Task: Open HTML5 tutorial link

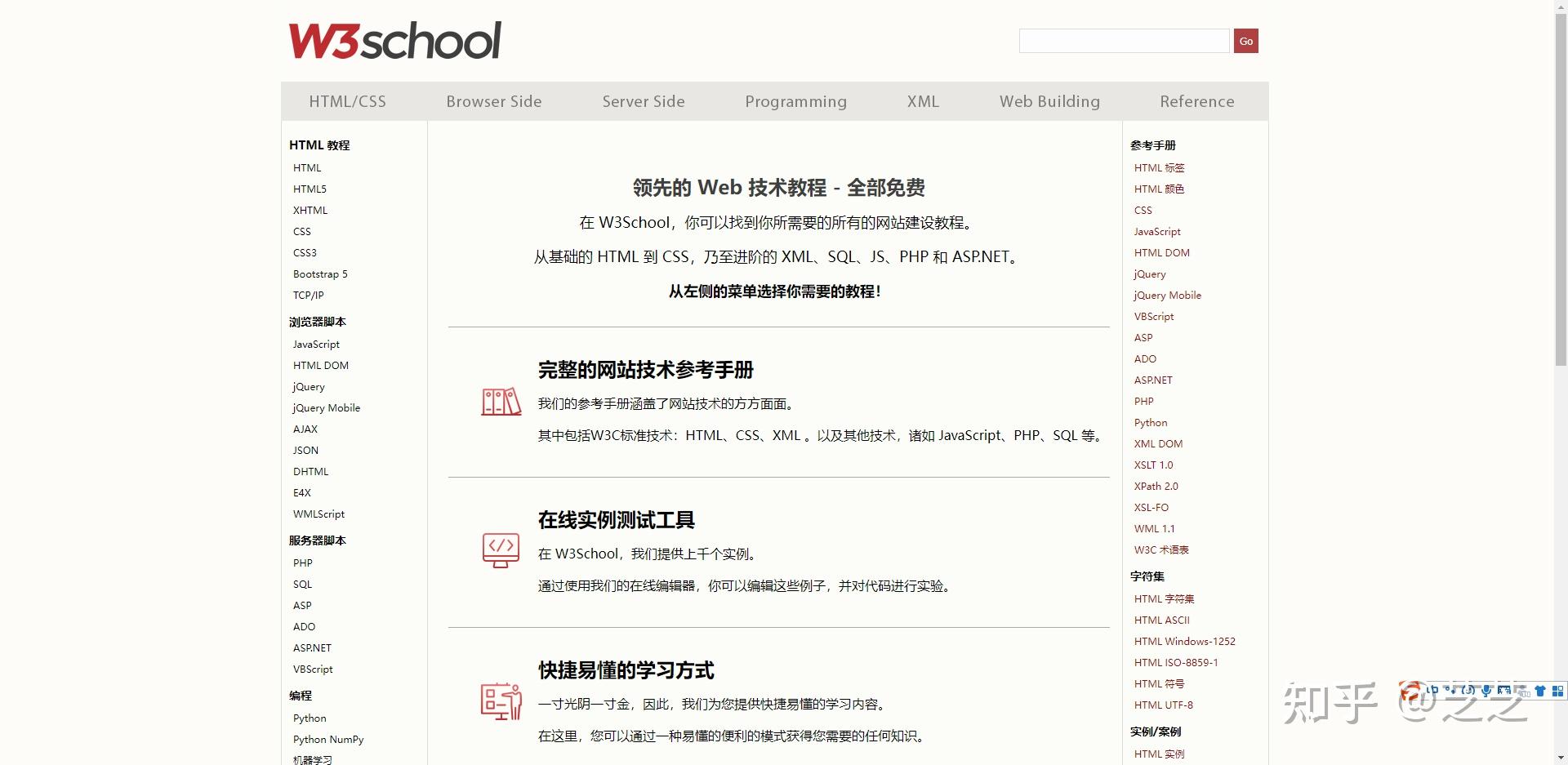Action: pyautogui.click(x=310, y=189)
